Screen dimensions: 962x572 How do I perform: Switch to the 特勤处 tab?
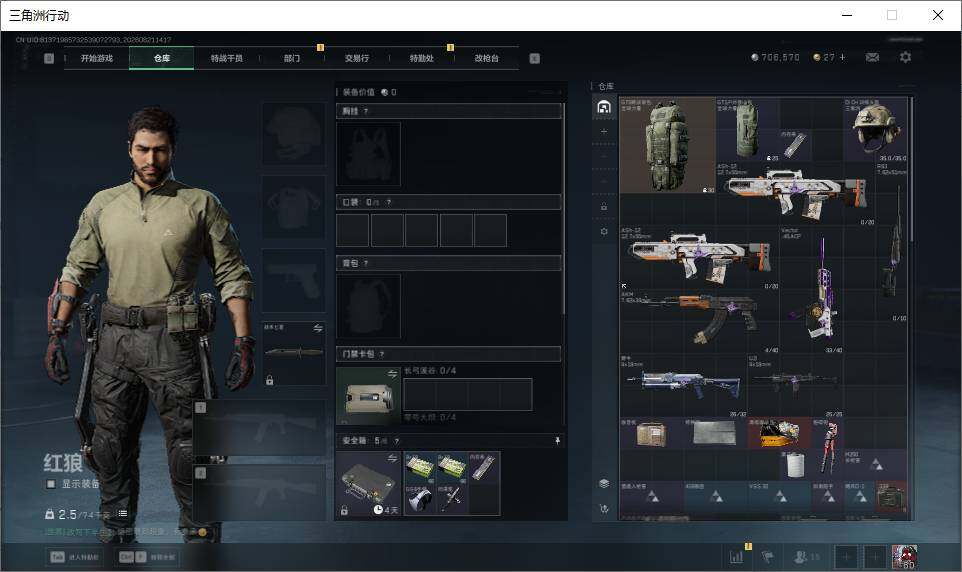coord(422,58)
